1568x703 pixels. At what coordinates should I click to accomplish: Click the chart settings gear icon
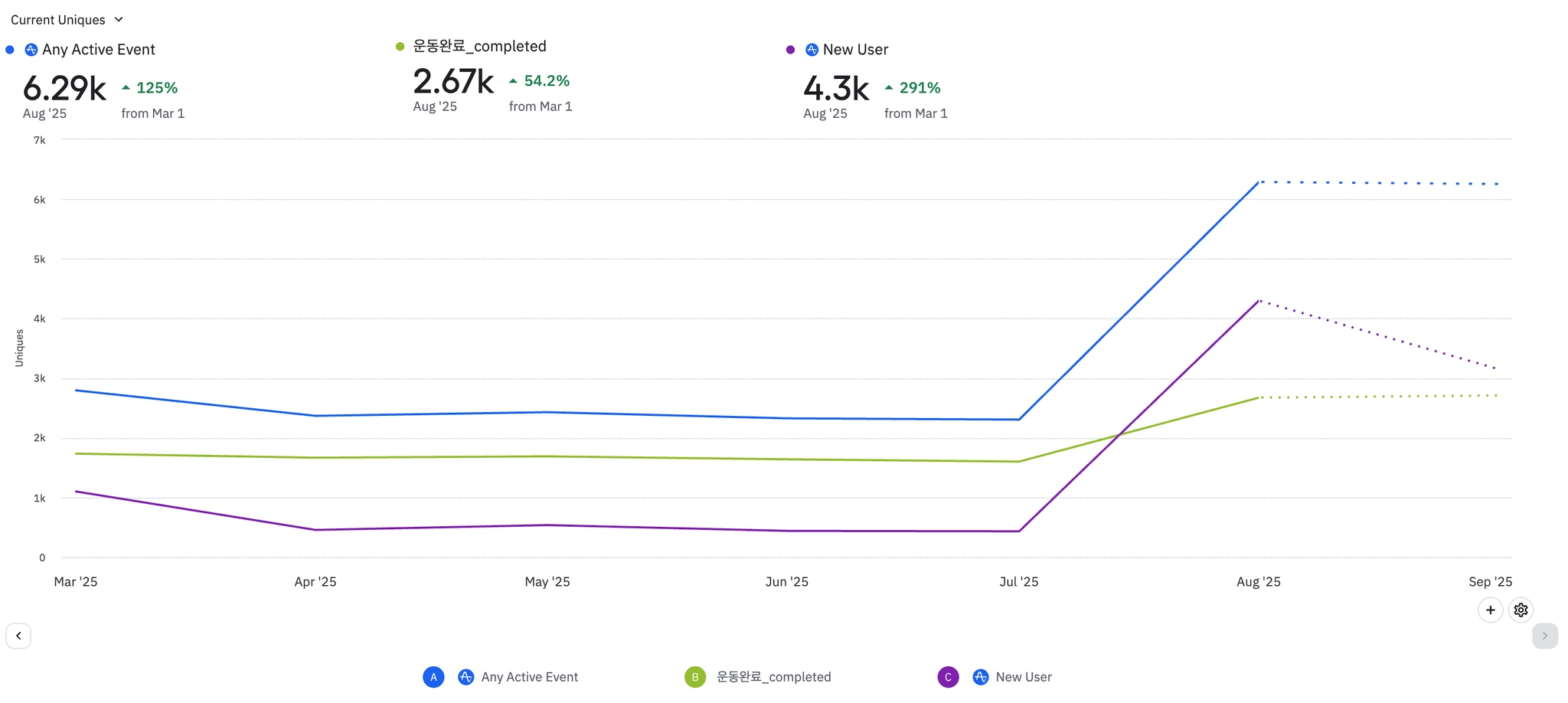pyautogui.click(x=1521, y=610)
